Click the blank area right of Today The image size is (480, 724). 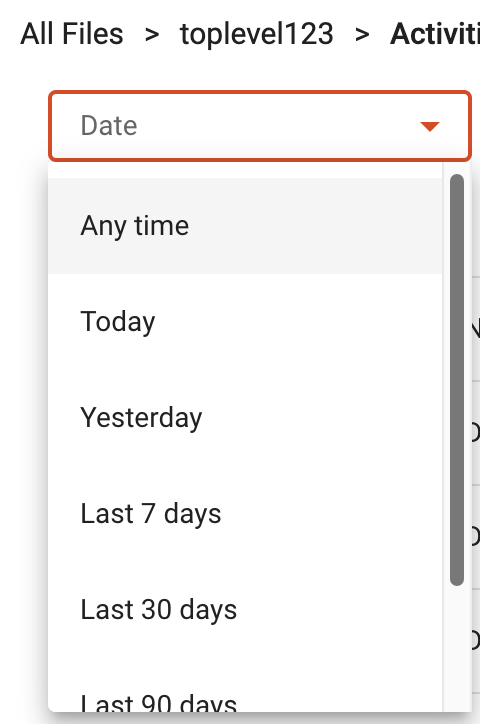click(299, 322)
